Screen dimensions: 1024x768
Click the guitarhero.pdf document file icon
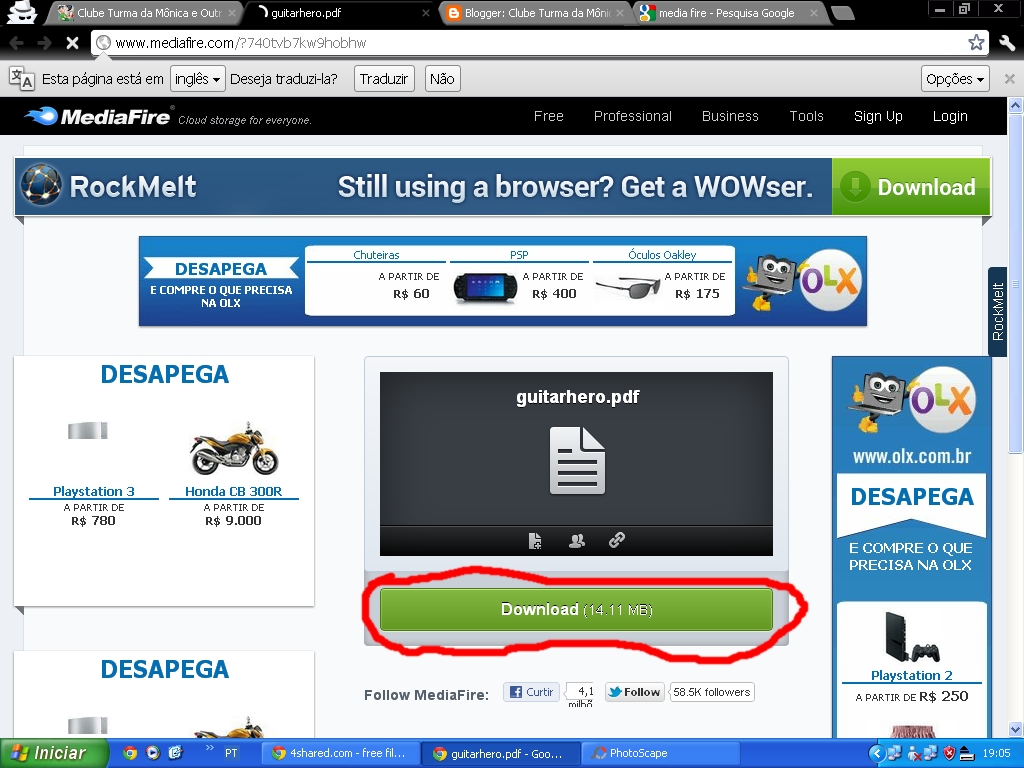tap(577, 460)
